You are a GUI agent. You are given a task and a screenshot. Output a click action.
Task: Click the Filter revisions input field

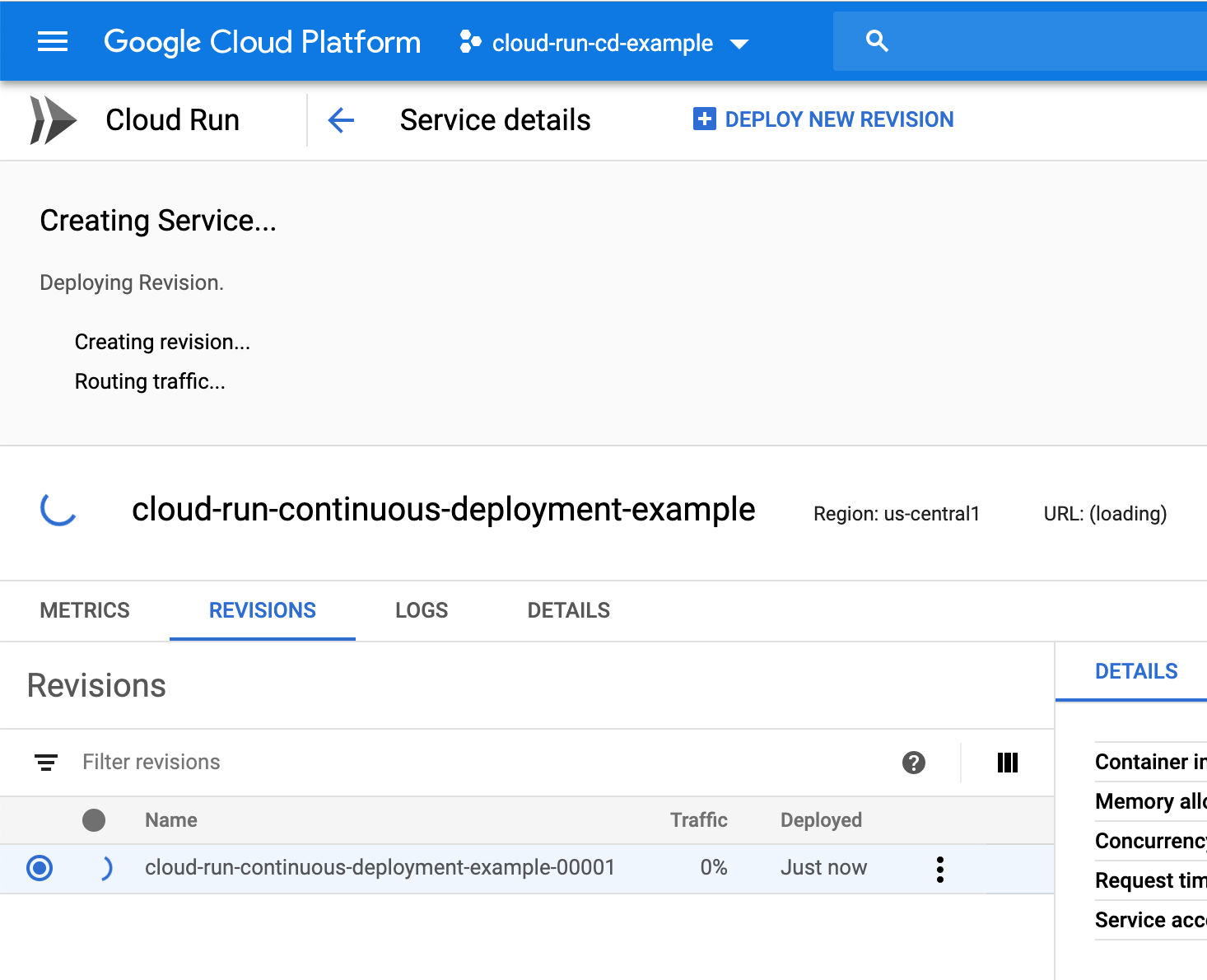click(x=486, y=763)
